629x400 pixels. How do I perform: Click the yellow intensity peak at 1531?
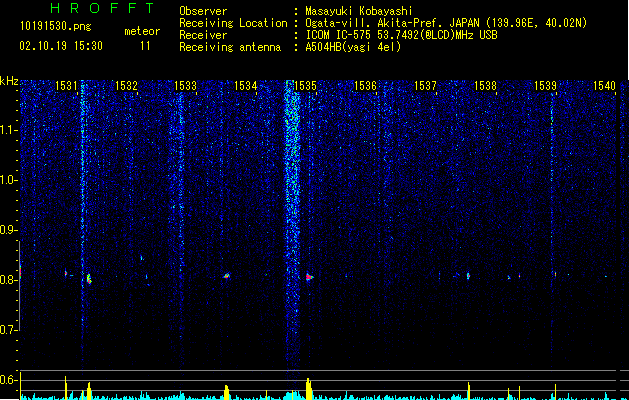tap(66, 388)
